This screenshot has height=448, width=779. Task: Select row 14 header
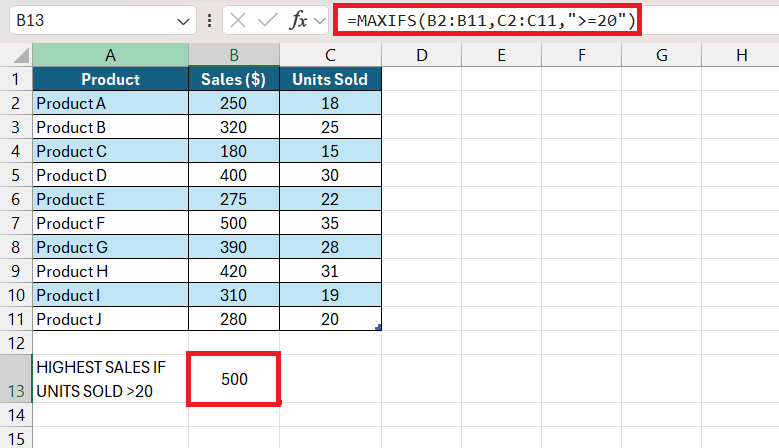tap(16, 415)
